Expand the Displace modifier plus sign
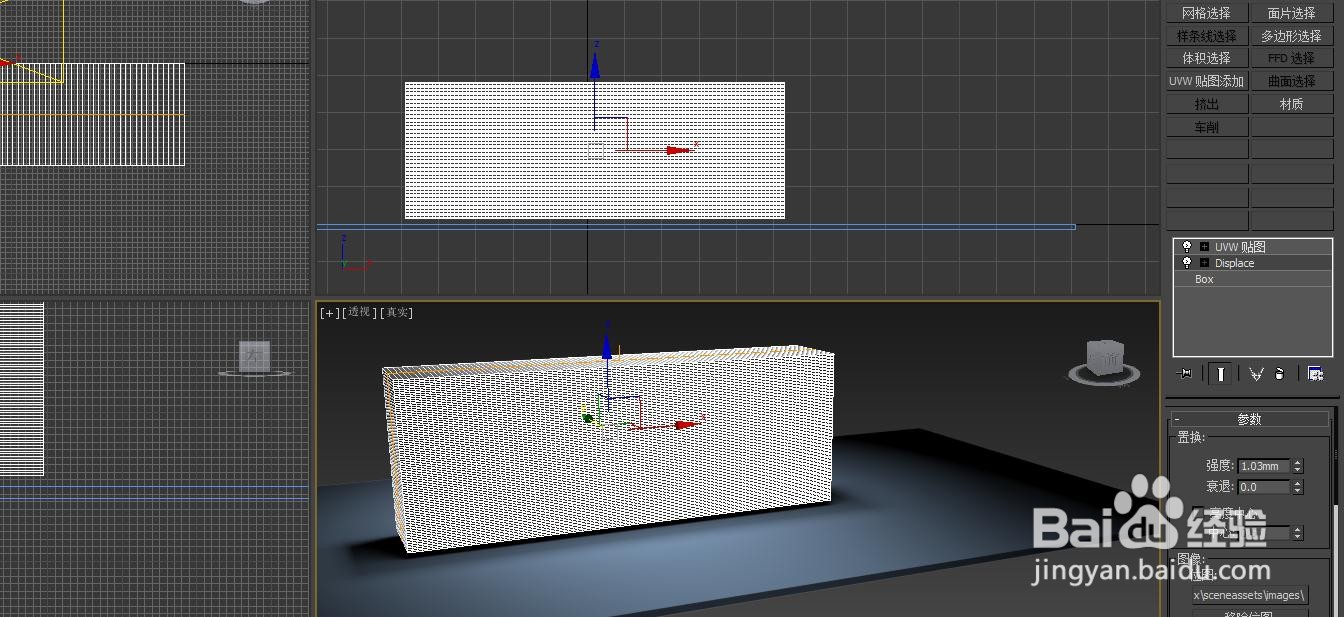The height and width of the screenshot is (617, 1344). click(1204, 263)
